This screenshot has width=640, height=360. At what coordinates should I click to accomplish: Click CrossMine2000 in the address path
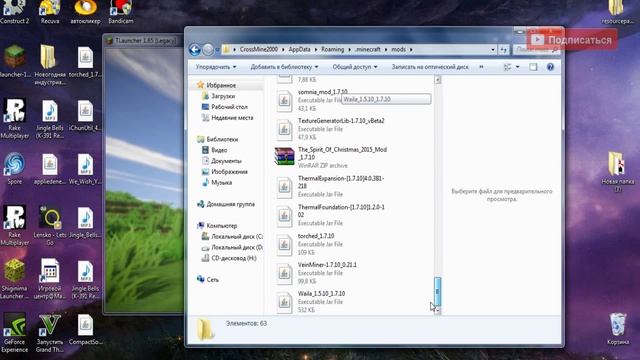pos(258,49)
